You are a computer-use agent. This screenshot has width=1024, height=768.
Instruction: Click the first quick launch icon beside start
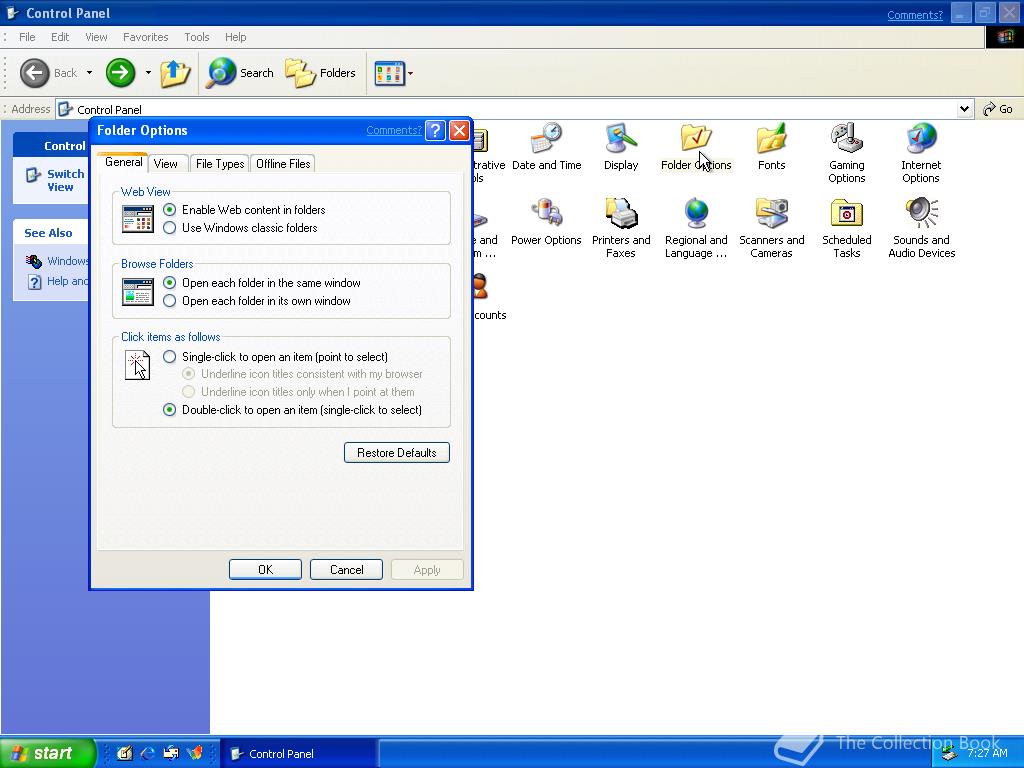(124, 753)
